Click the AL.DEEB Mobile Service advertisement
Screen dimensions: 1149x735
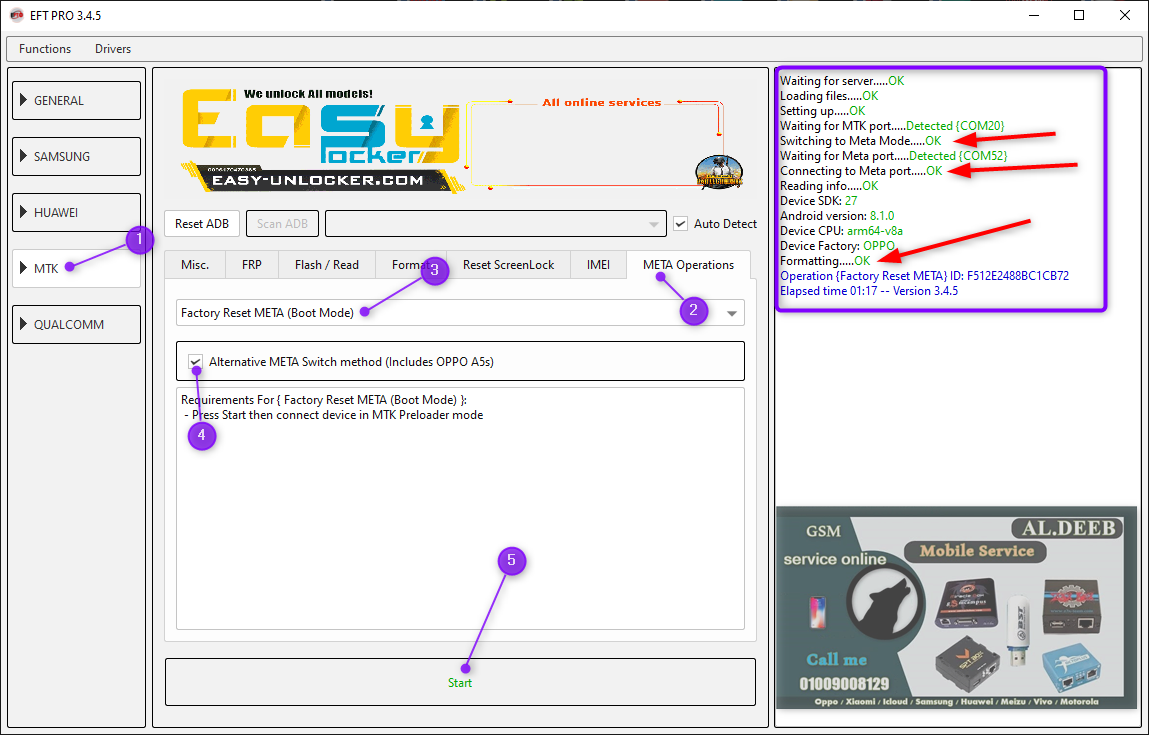[956, 607]
